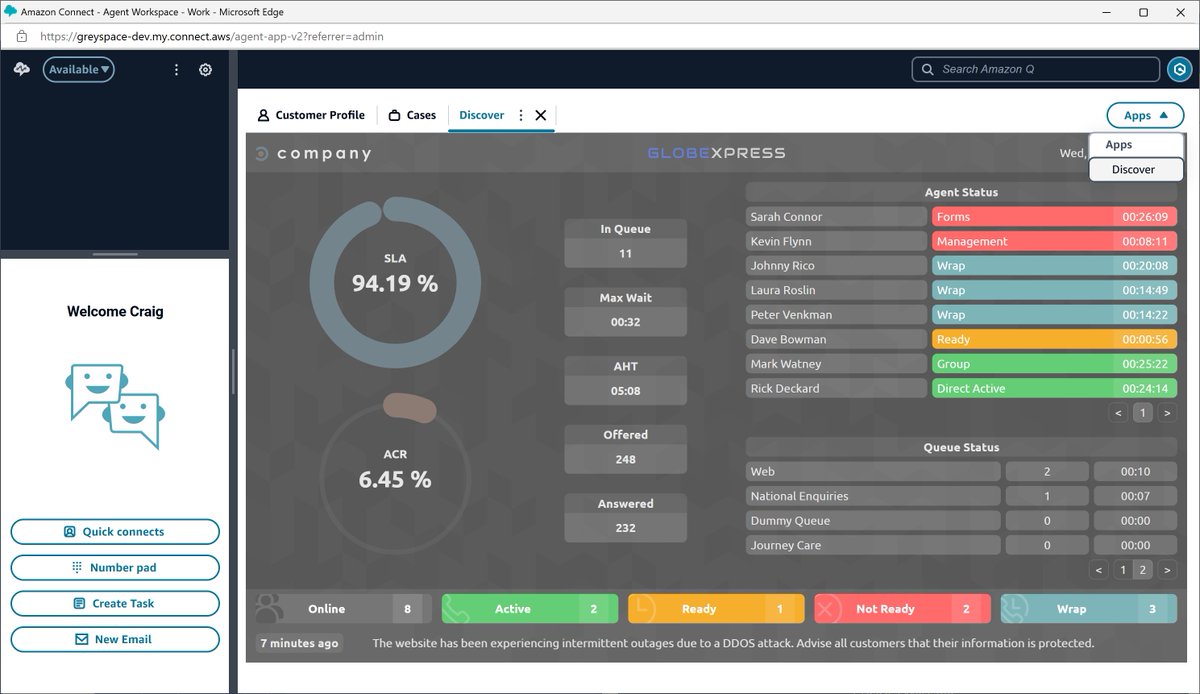Go to previous Agent Status page

pyautogui.click(x=1119, y=413)
